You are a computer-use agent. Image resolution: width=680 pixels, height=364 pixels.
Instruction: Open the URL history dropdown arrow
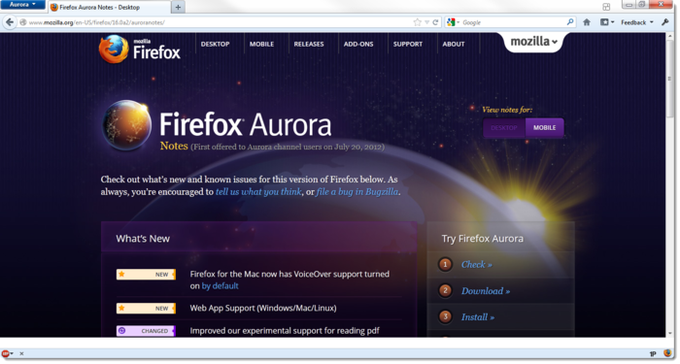tap(427, 22)
